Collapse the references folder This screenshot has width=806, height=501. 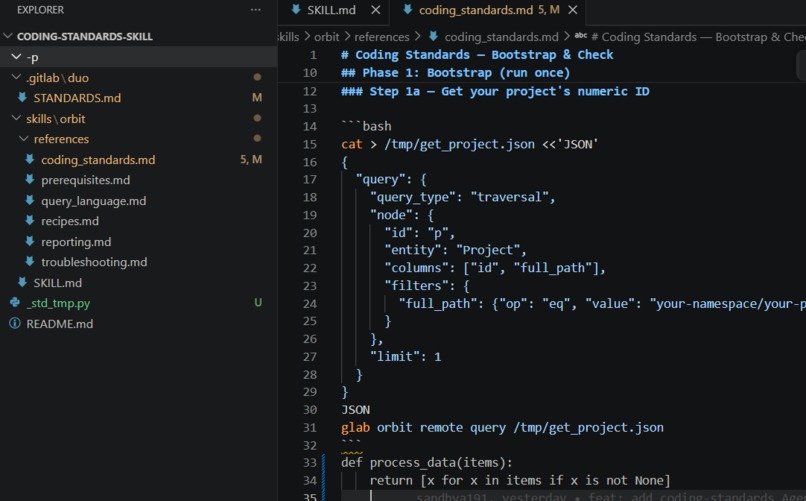[x=24, y=139]
